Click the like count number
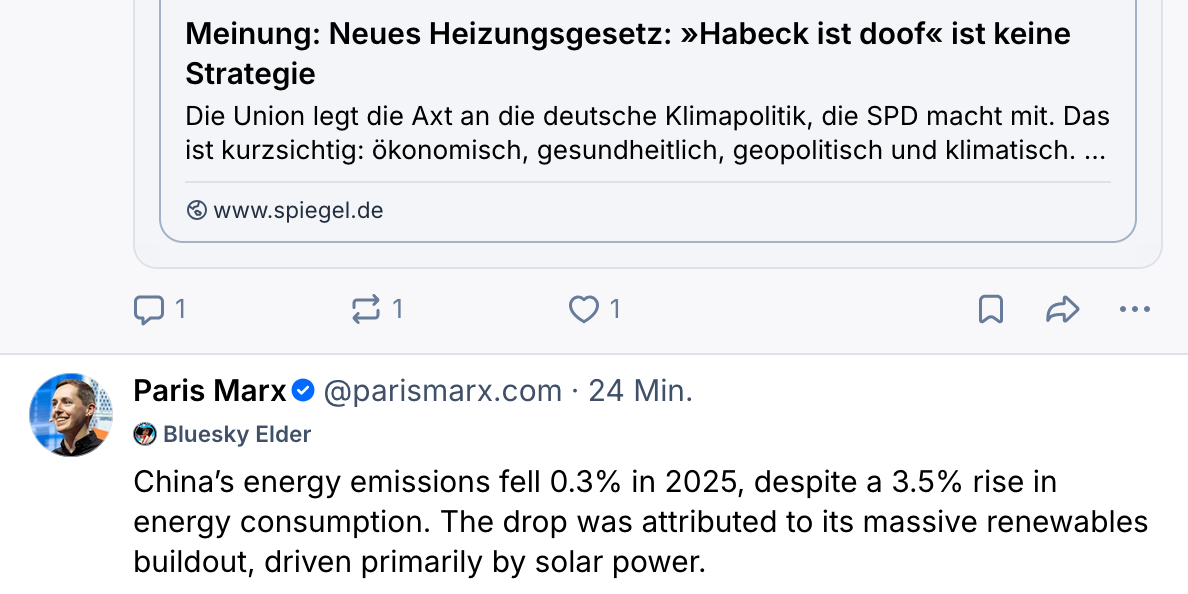Viewport: 1188px width, 594px height. 615,310
